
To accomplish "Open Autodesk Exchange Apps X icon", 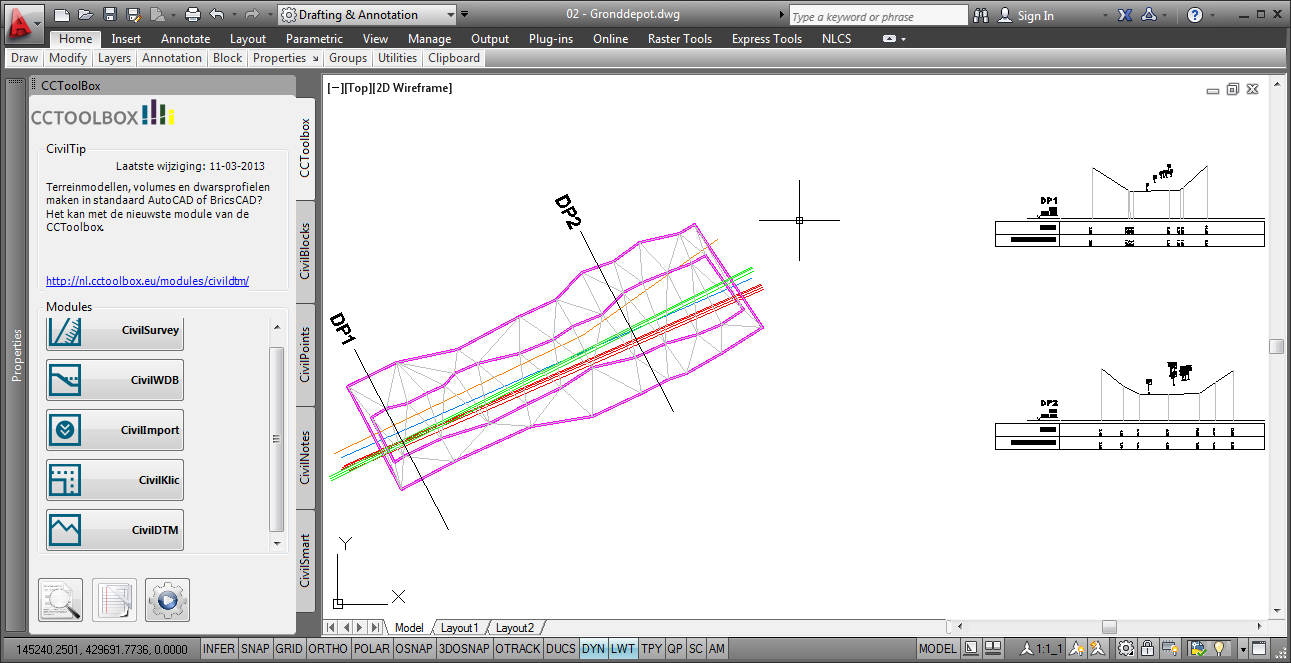I will [1125, 15].
